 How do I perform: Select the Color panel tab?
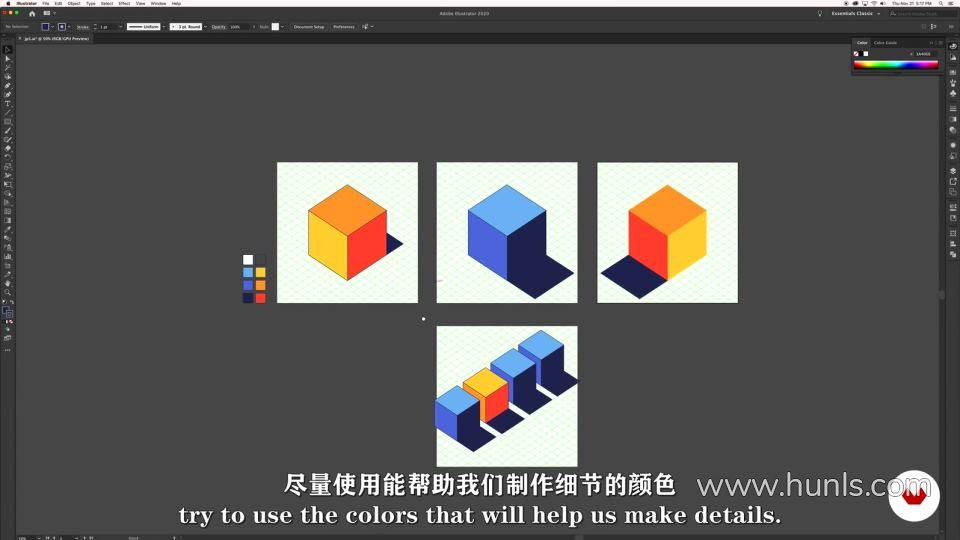coord(862,43)
